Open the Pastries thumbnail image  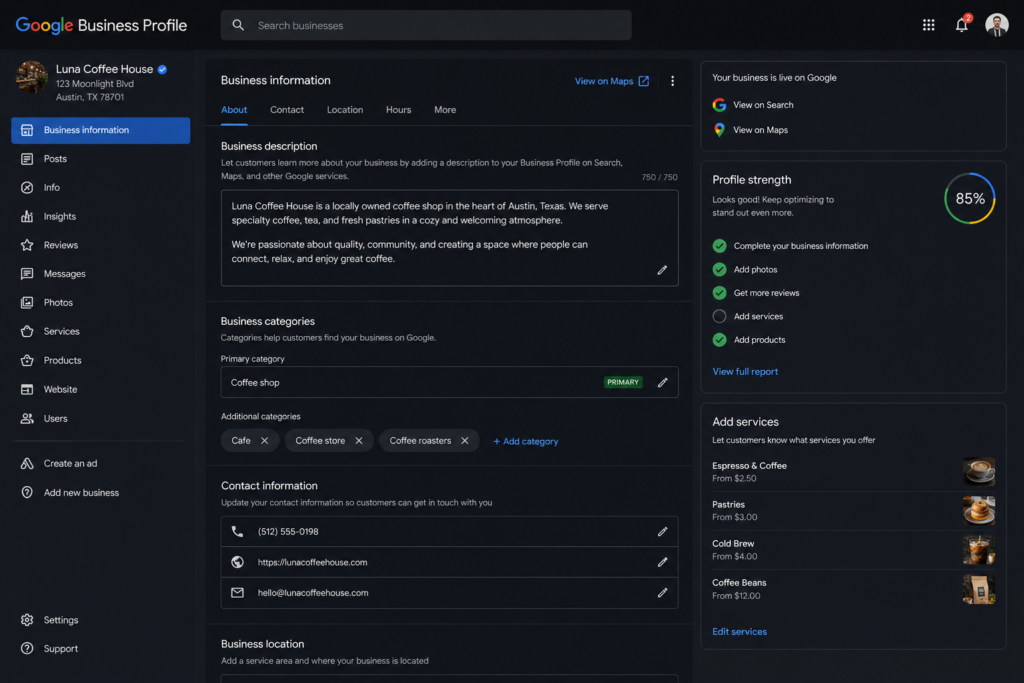tap(979, 511)
